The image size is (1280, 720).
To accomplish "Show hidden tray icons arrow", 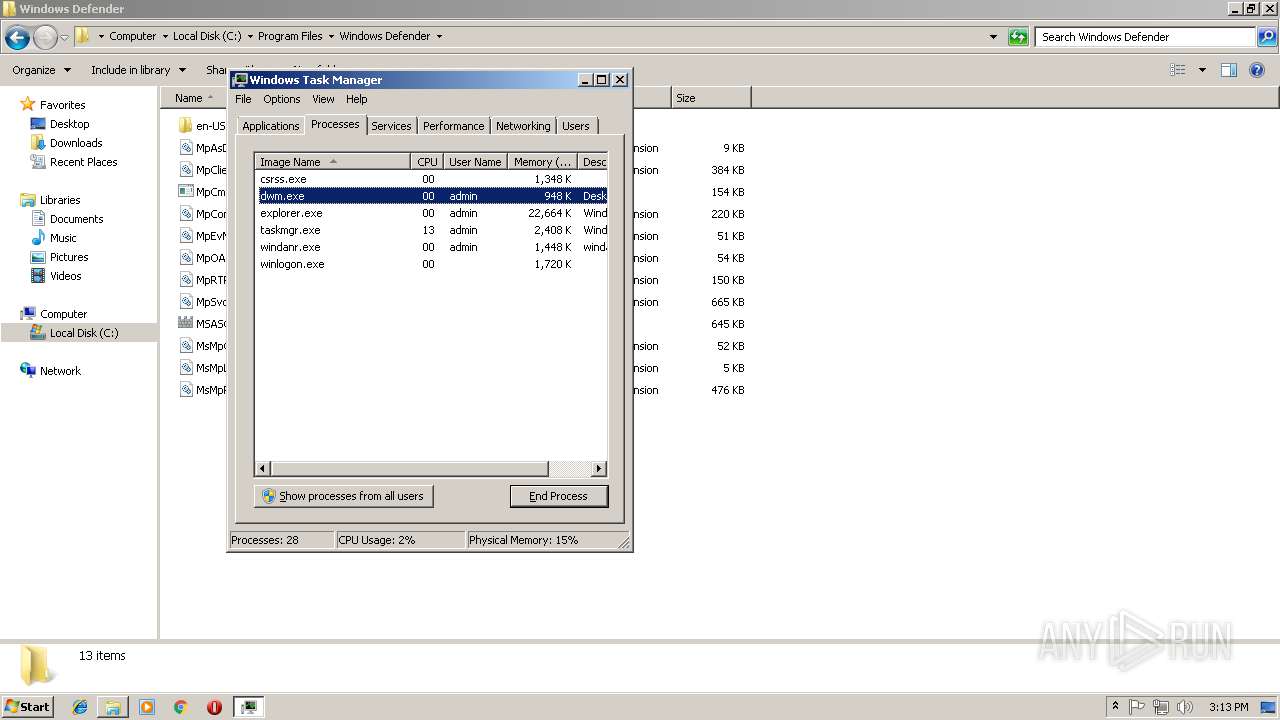I will pyautogui.click(x=1115, y=707).
